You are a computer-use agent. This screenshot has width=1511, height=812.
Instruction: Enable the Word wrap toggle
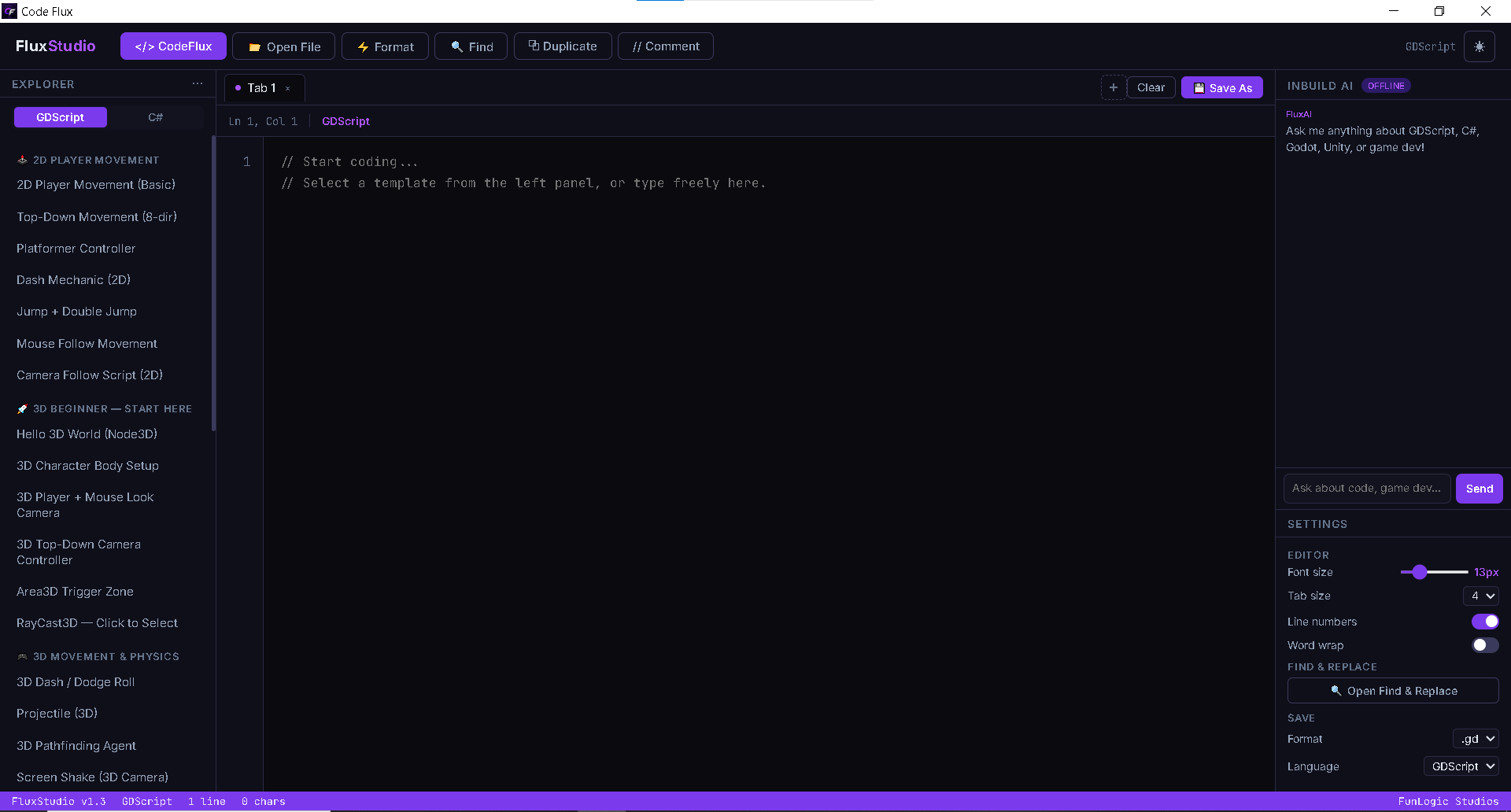[1485, 645]
